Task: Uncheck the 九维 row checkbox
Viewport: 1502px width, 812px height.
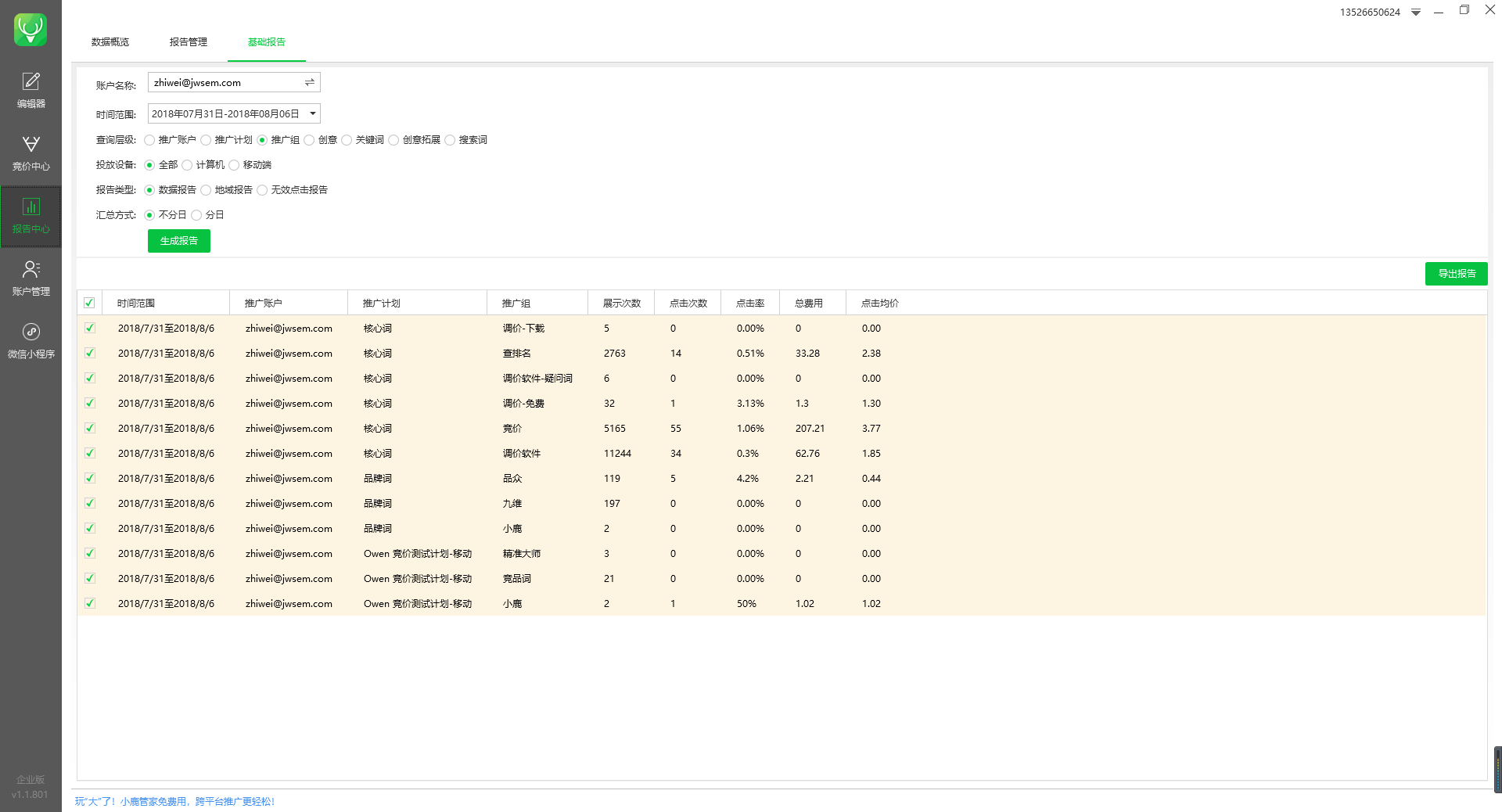Action: (90, 503)
